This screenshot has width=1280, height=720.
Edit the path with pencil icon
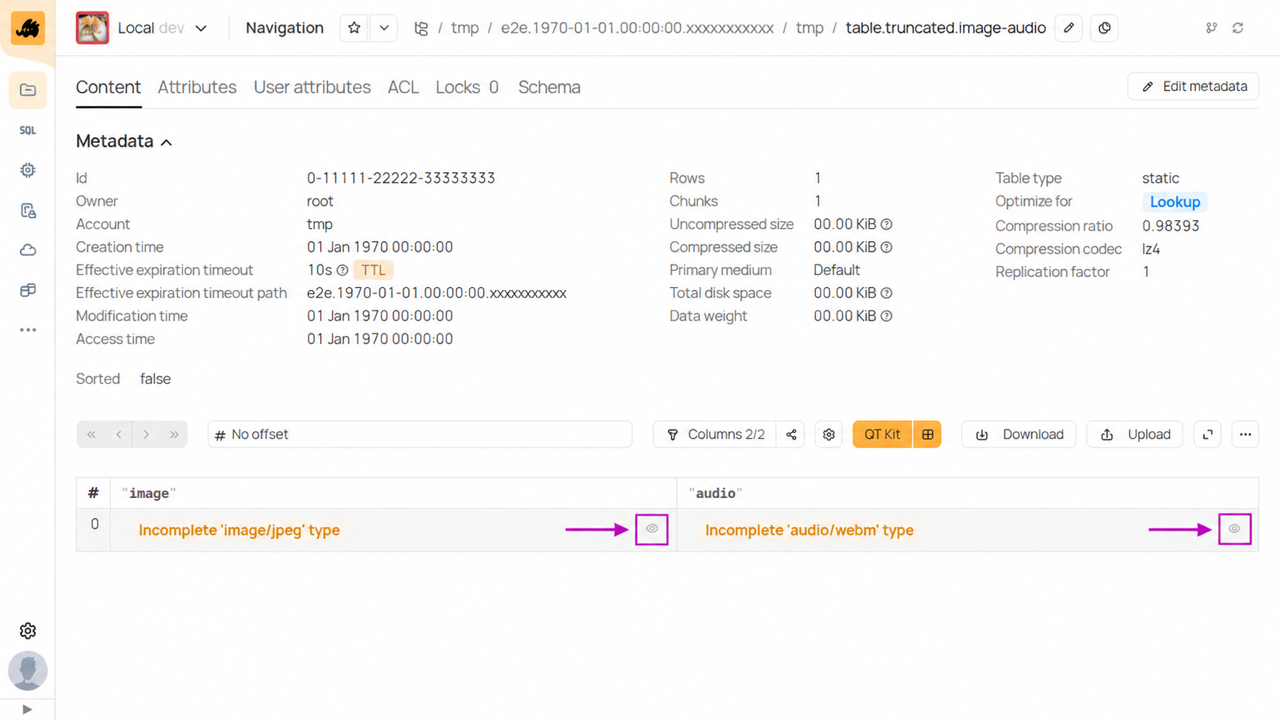point(1069,28)
